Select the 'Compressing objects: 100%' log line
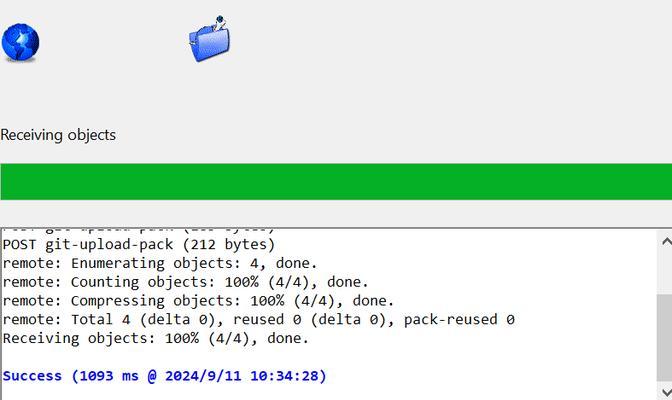672x400 pixels. pyautogui.click(x=198, y=301)
